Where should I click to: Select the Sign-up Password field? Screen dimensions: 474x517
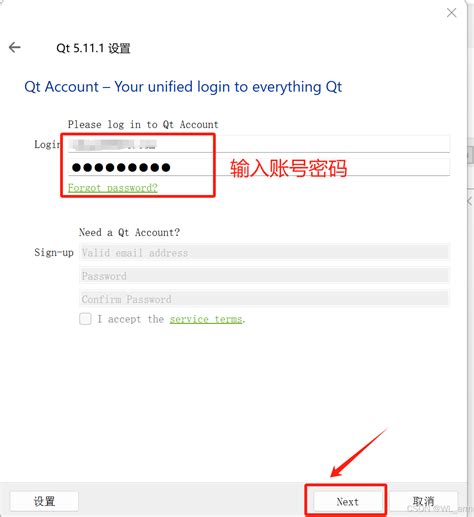(264, 276)
